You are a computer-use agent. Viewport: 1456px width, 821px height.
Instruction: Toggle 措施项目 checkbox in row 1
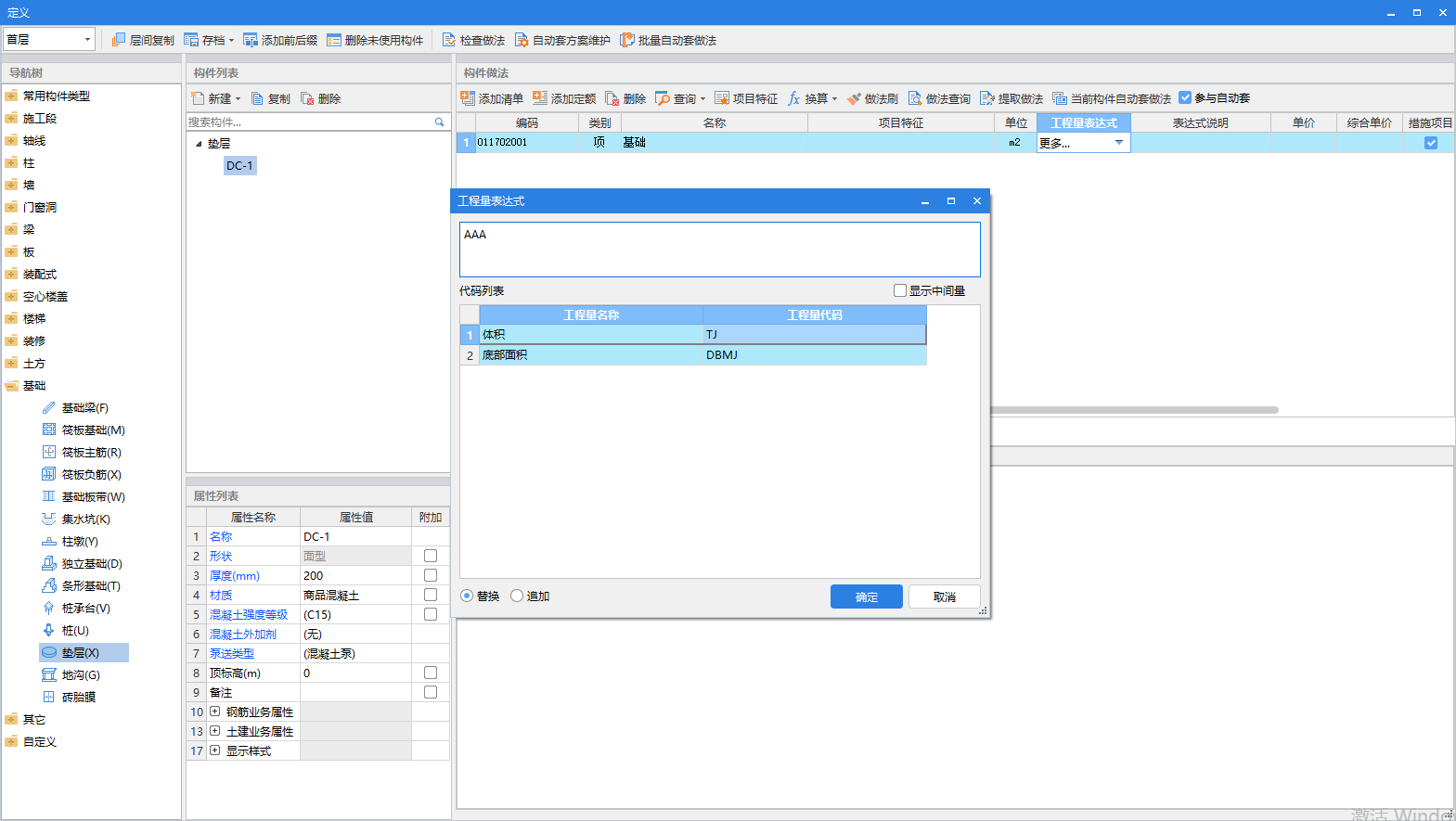[1431, 143]
